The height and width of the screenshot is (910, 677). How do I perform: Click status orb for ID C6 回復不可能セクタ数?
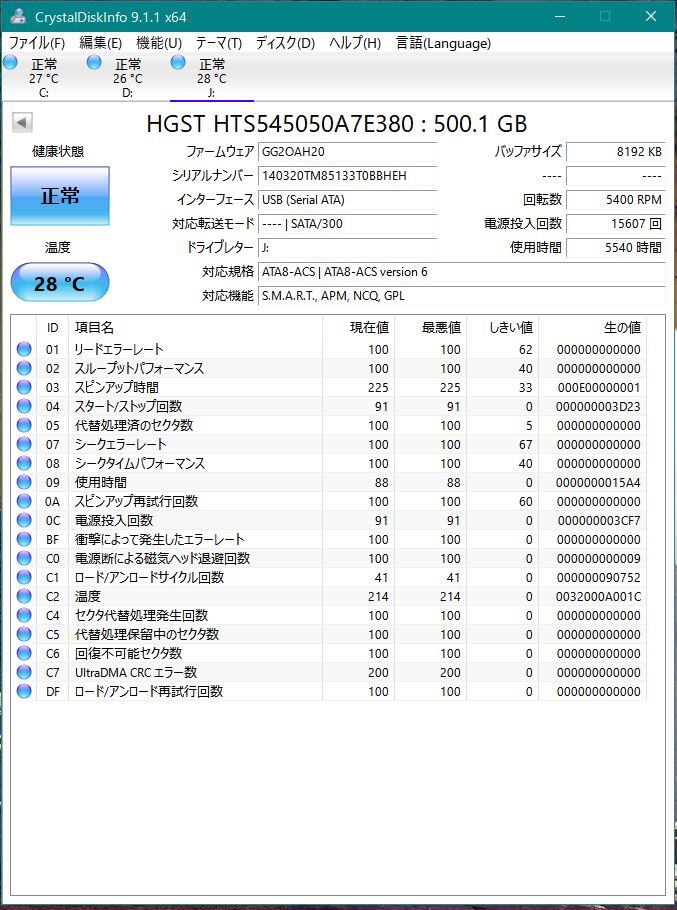[x=24, y=653]
